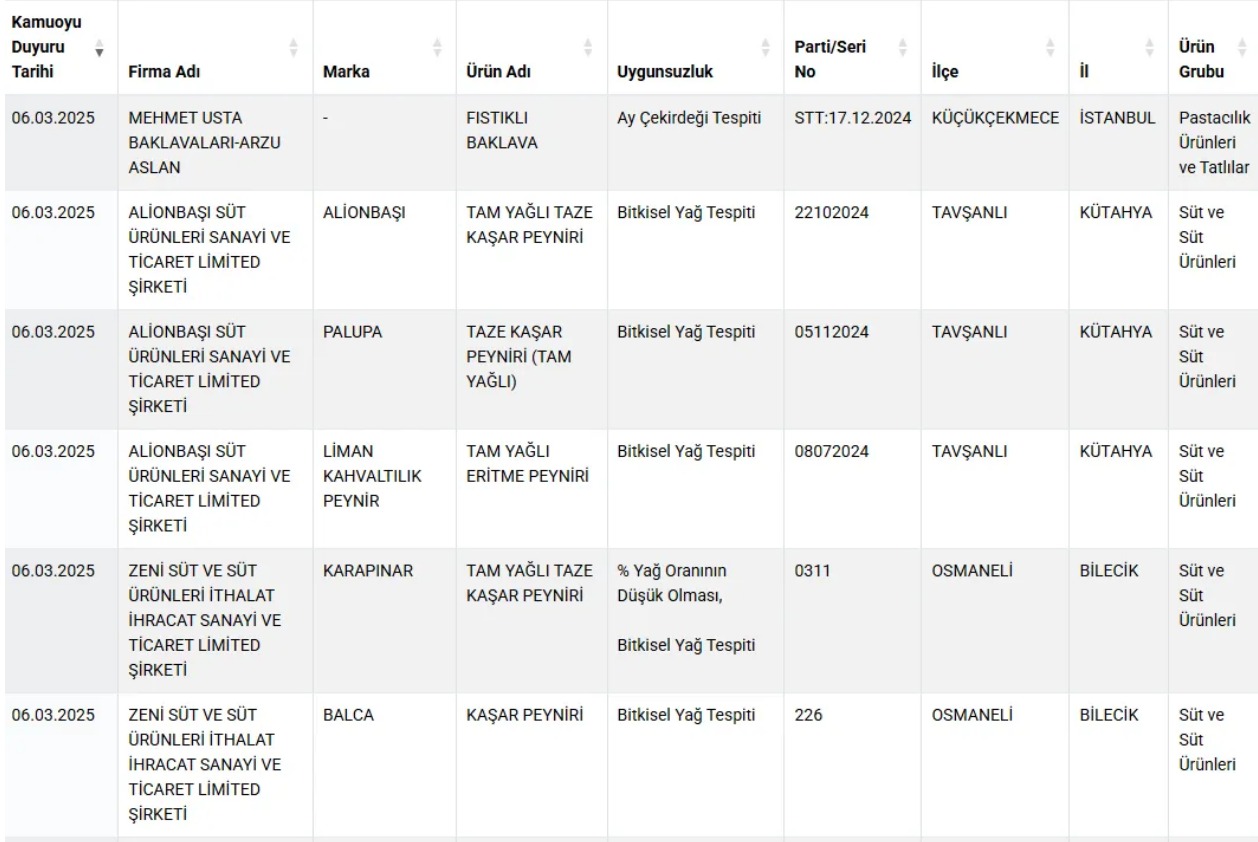
Task: Click Ay Çekirdeği Tespiti cell
Action: point(696,143)
